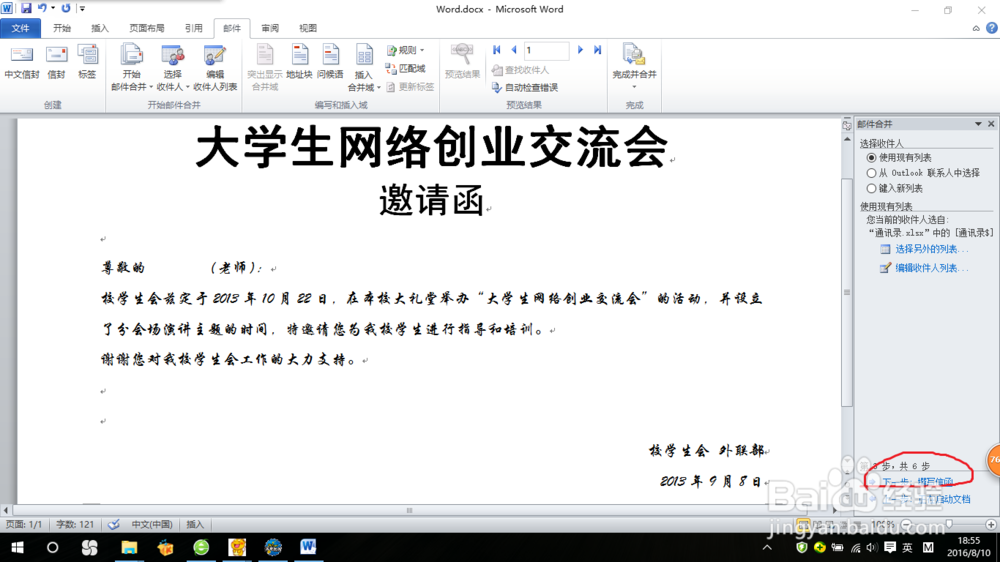Open Action Center notification icon
Image resolution: width=1000 pixels, height=562 pixels.
click(890, 547)
